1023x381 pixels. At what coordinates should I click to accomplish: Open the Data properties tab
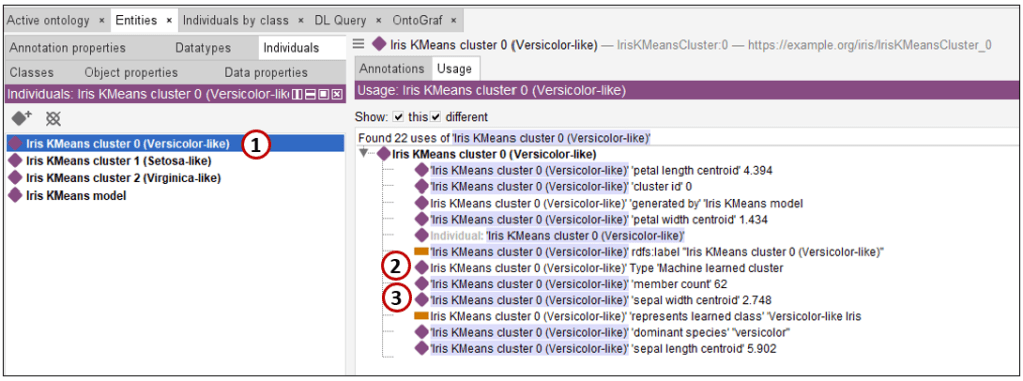coord(266,72)
